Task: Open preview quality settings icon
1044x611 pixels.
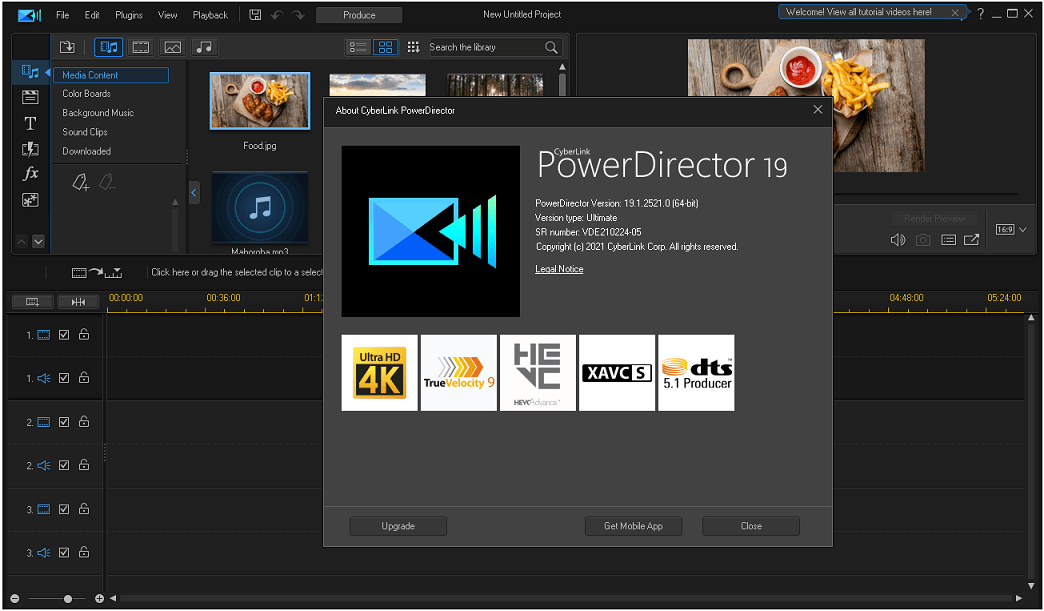Action: [948, 240]
